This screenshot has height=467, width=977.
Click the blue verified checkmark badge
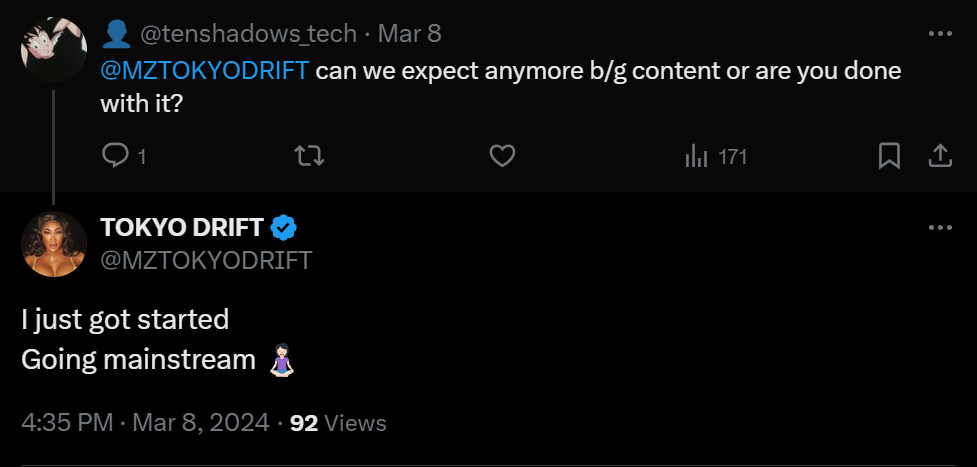pyautogui.click(x=284, y=228)
